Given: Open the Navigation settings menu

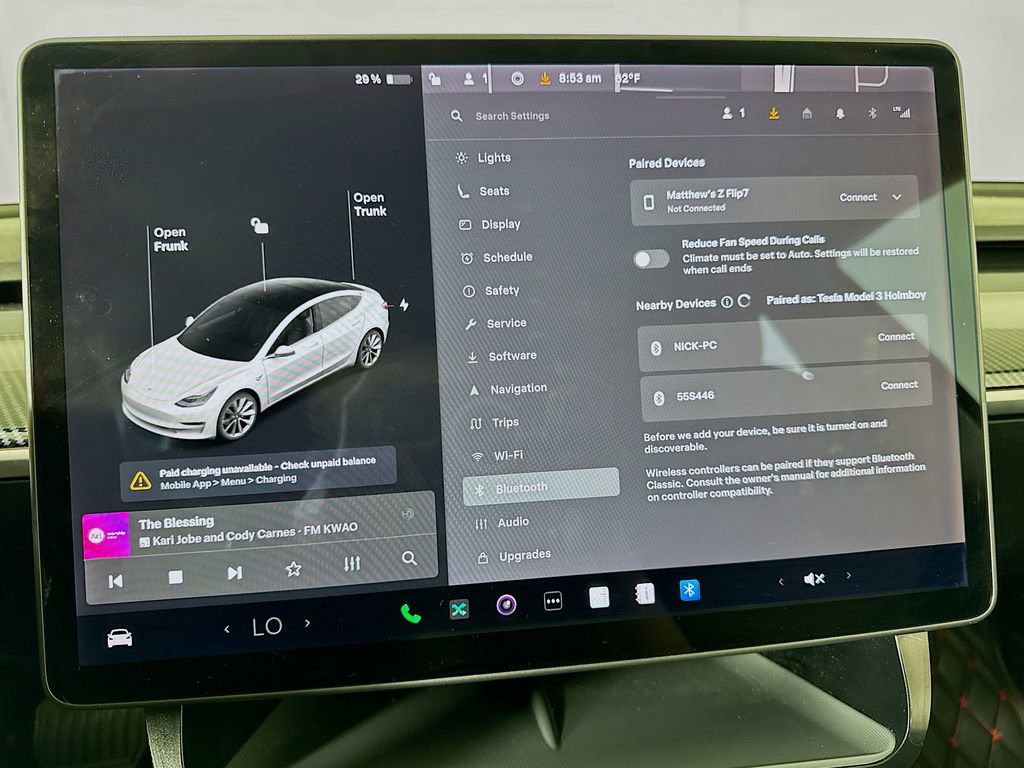Looking at the screenshot, I should pyautogui.click(x=508, y=389).
